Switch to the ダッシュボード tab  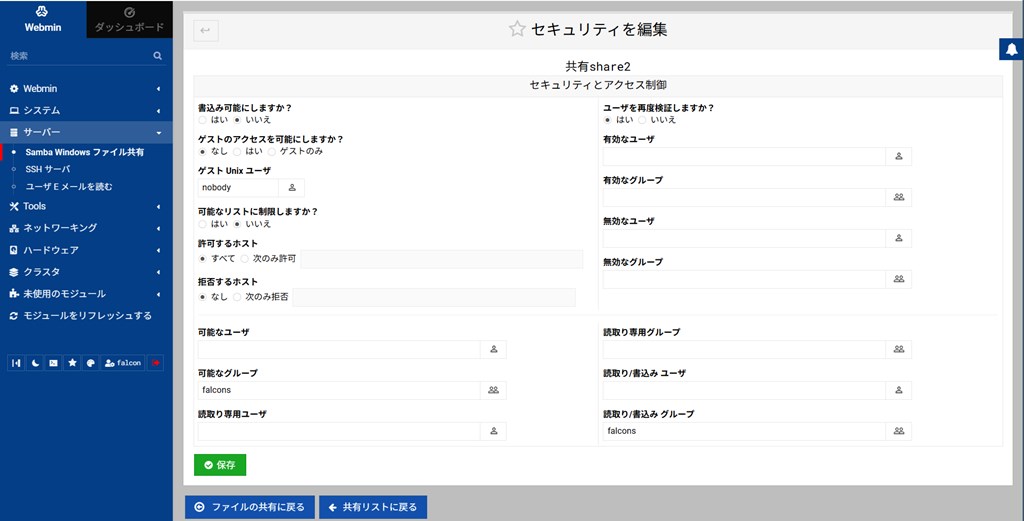coord(129,19)
